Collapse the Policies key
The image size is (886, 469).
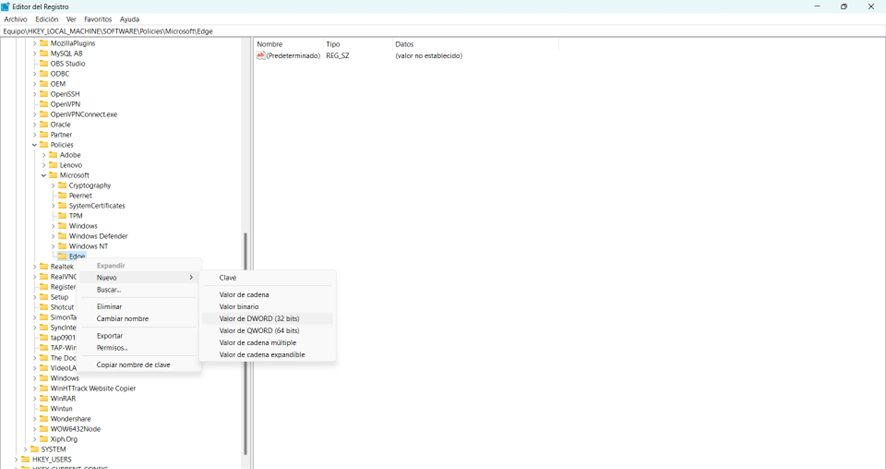[34, 145]
